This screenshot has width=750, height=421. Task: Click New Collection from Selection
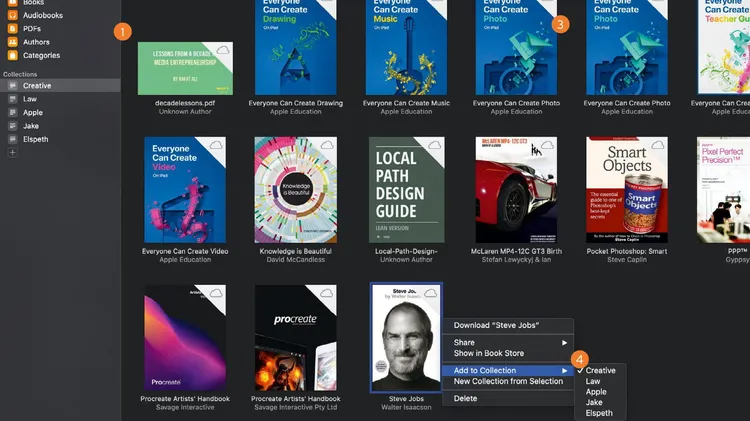pyautogui.click(x=508, y=381)
